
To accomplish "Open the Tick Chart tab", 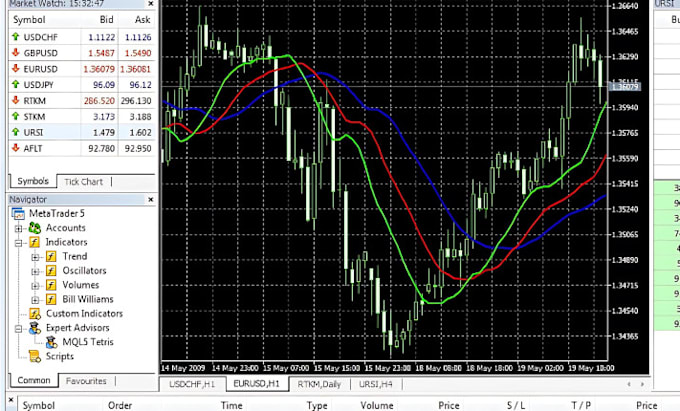I will tap(84, 182).
